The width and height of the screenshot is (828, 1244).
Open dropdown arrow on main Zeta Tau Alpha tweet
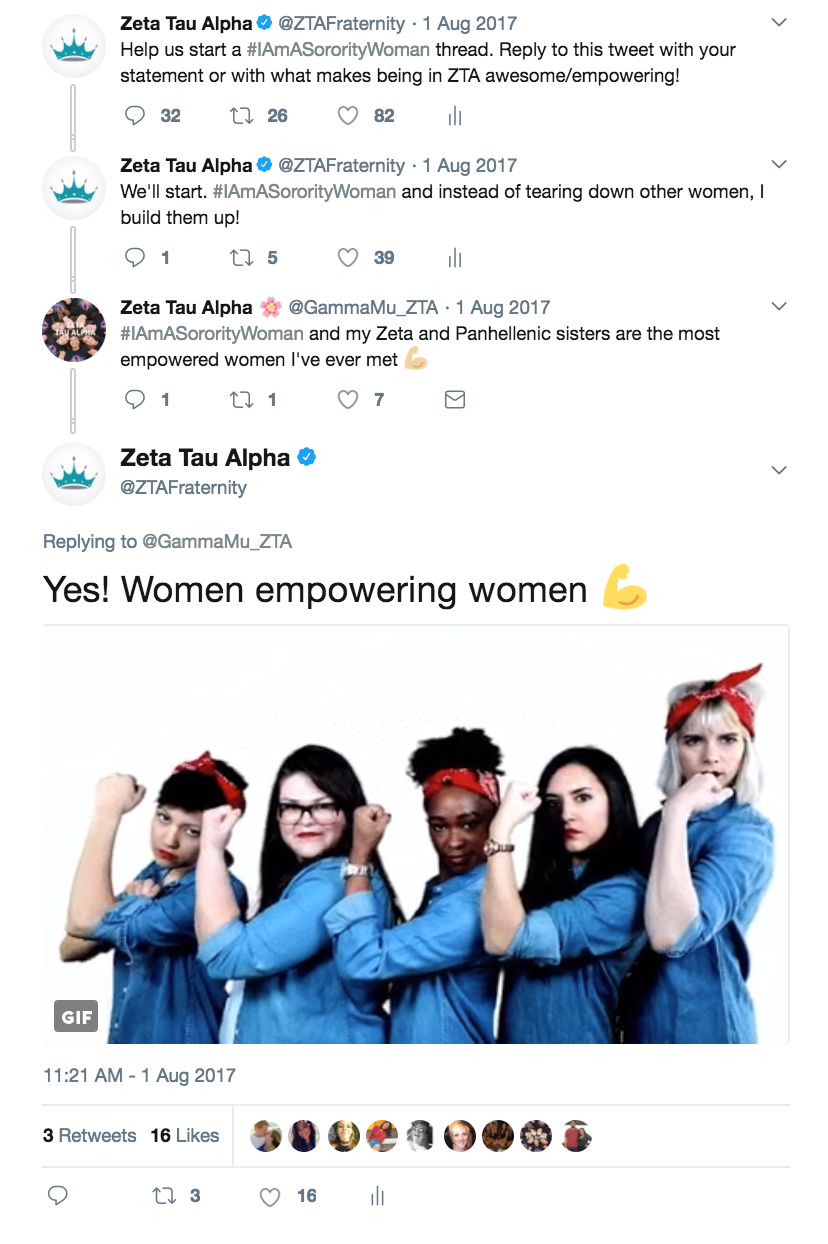pyautogui.click(x=779, y=470)
